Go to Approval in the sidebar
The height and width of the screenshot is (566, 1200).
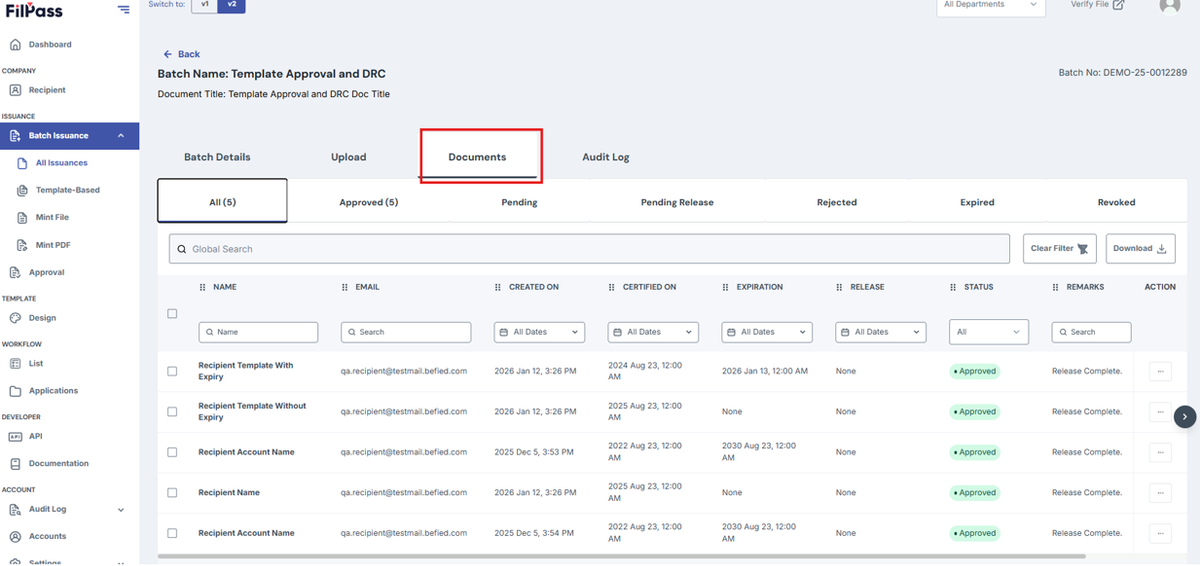pos(47,272)
